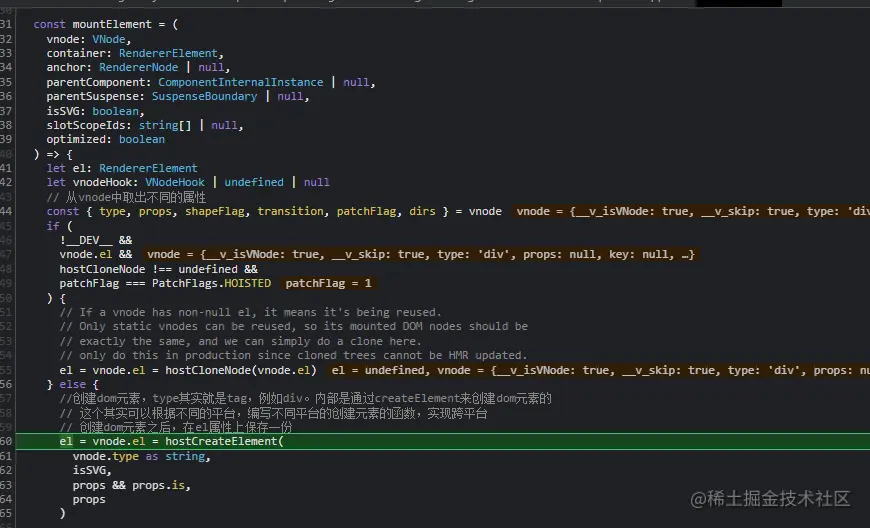This screenshot has height=528, width=870.
Task: Click the inline vnode value on line 44
Action: tap(691, 211)
